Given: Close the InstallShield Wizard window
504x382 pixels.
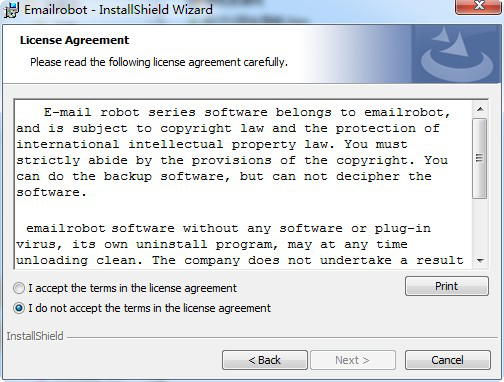Looking at the screenshot, I should pos(479,6).
